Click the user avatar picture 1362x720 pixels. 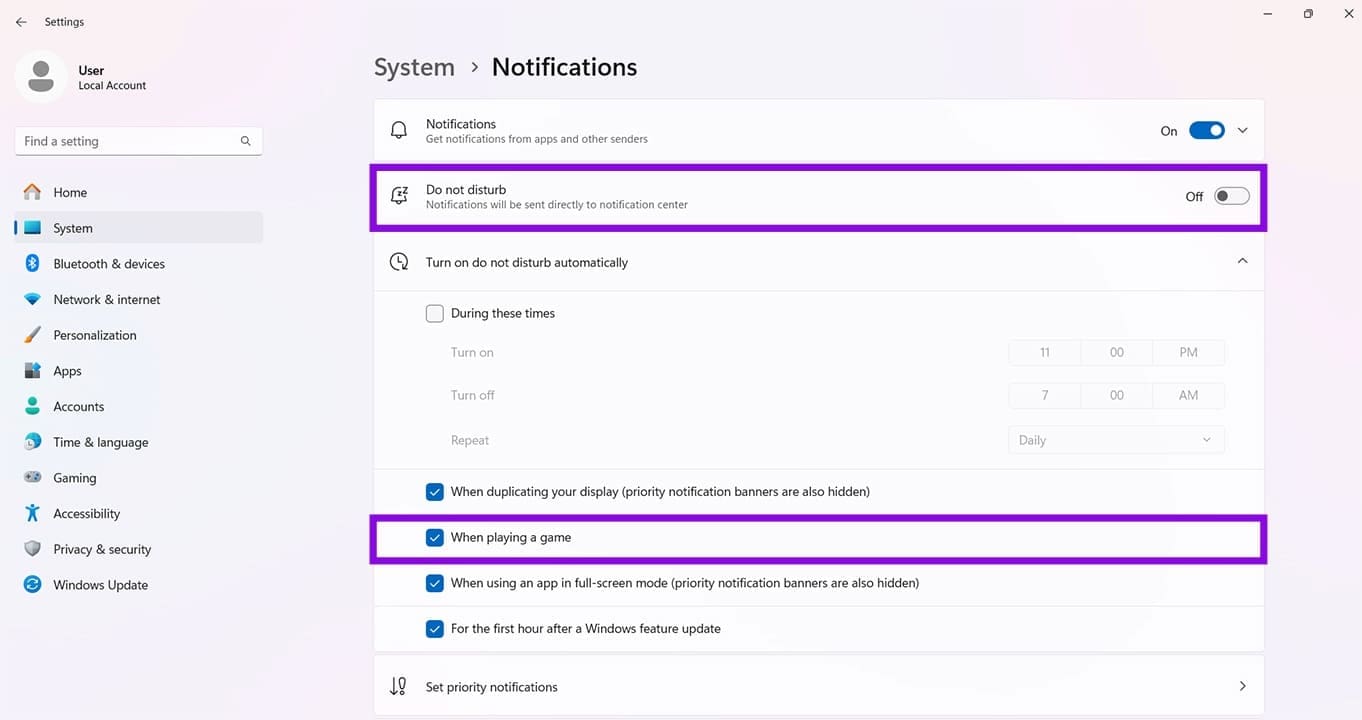tap(41, 76)
